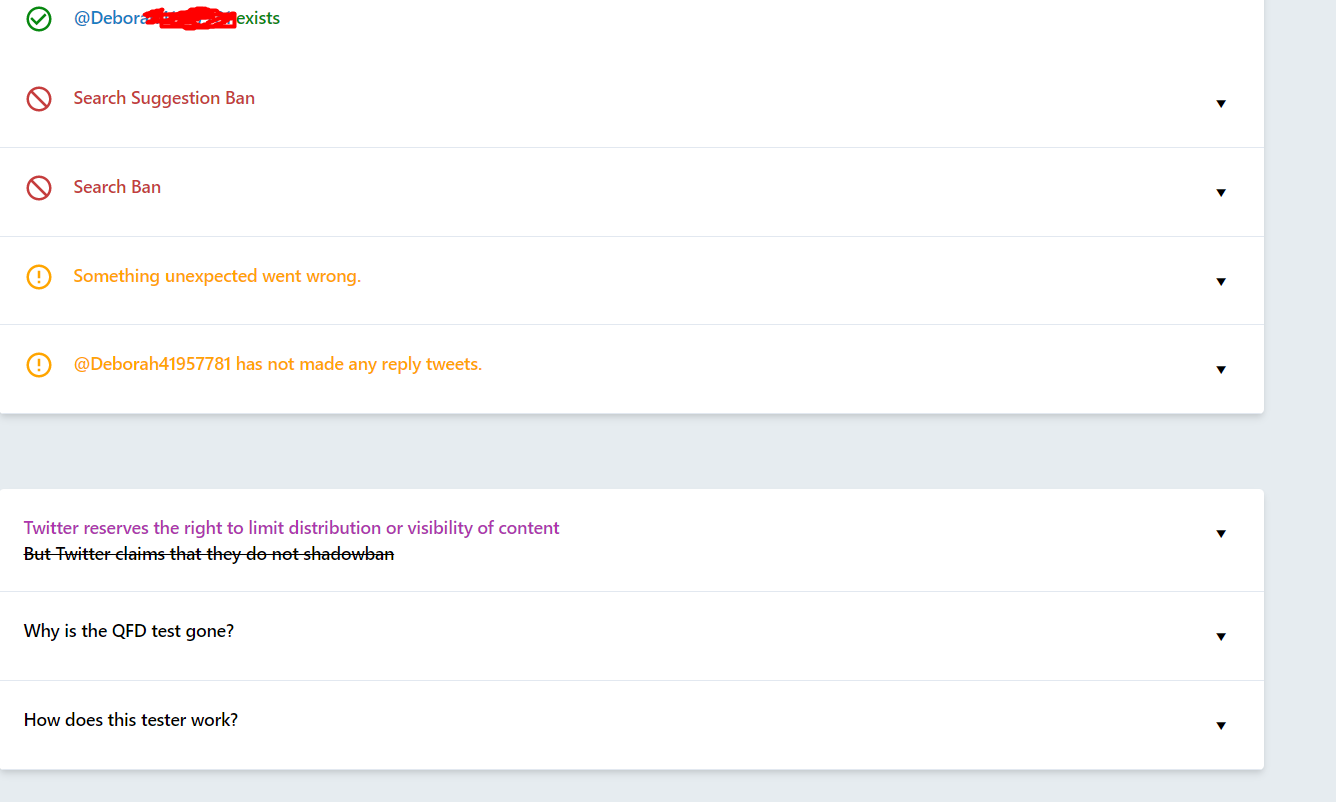This screenshot has height=802, width=1336.
Task: Click Something unexpected went wrong text
Action: click(x=217, y=276)
